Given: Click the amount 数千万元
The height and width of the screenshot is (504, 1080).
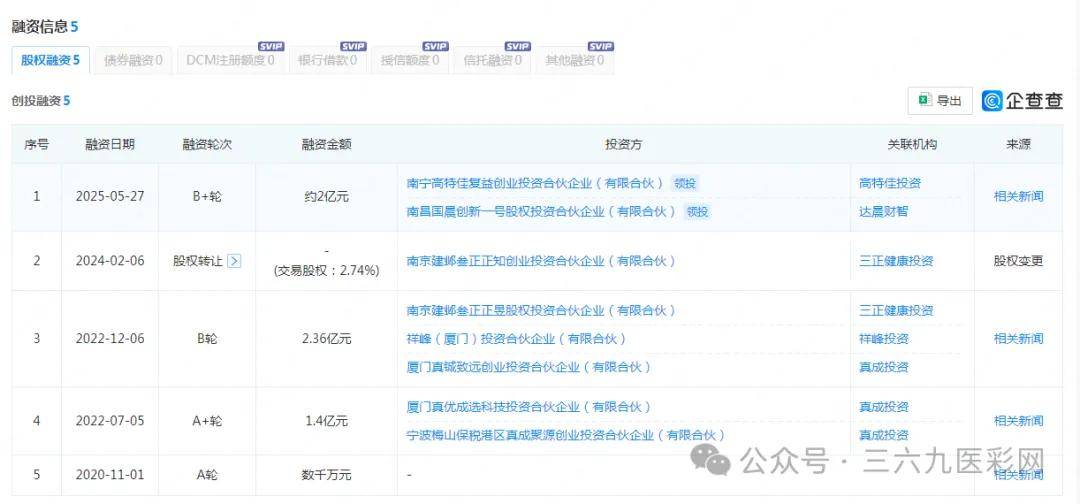Looking at the screenshot, I should pos(326,475).
